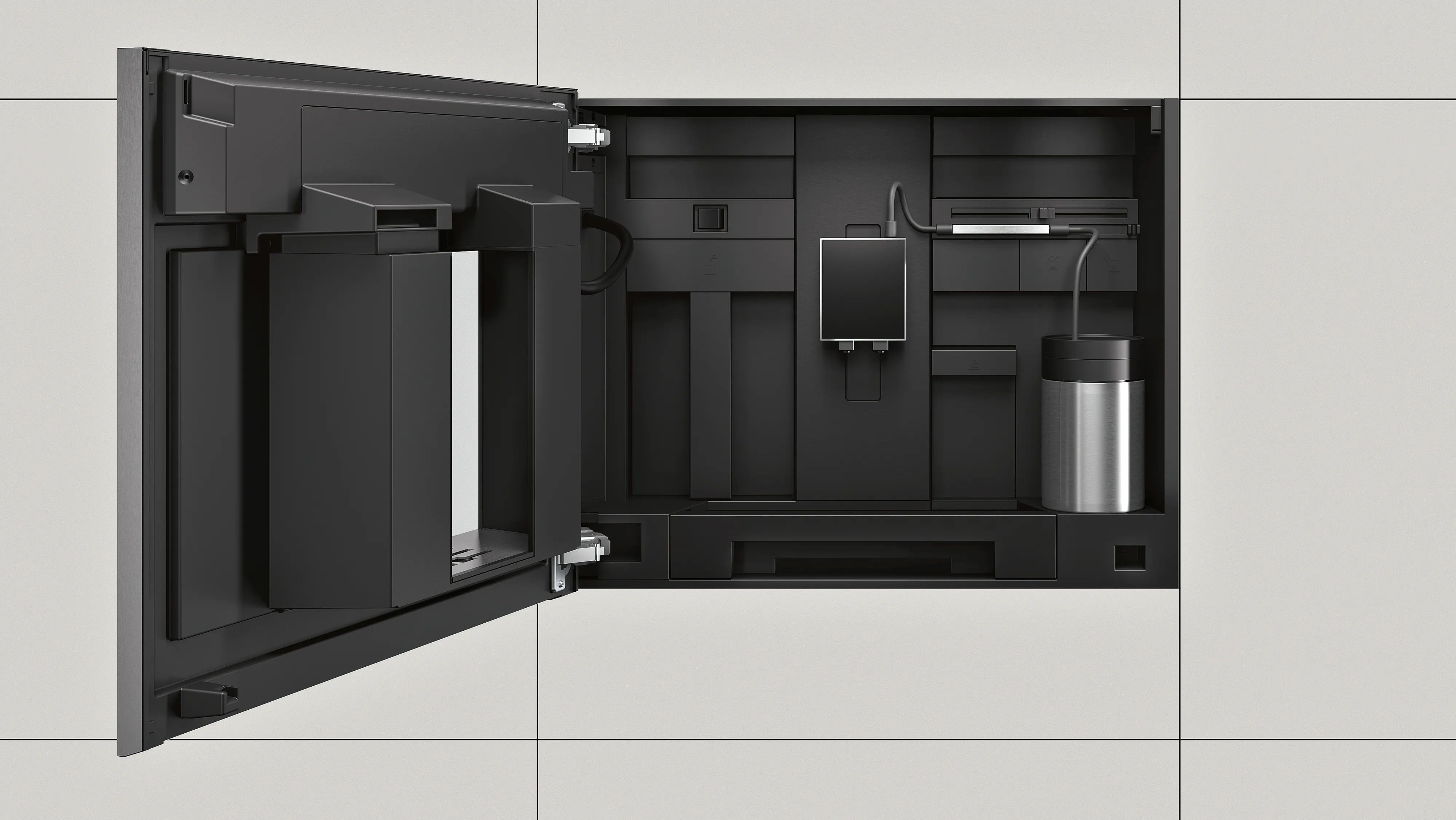Click the silver milk tube connector

tap(1000, 229)
